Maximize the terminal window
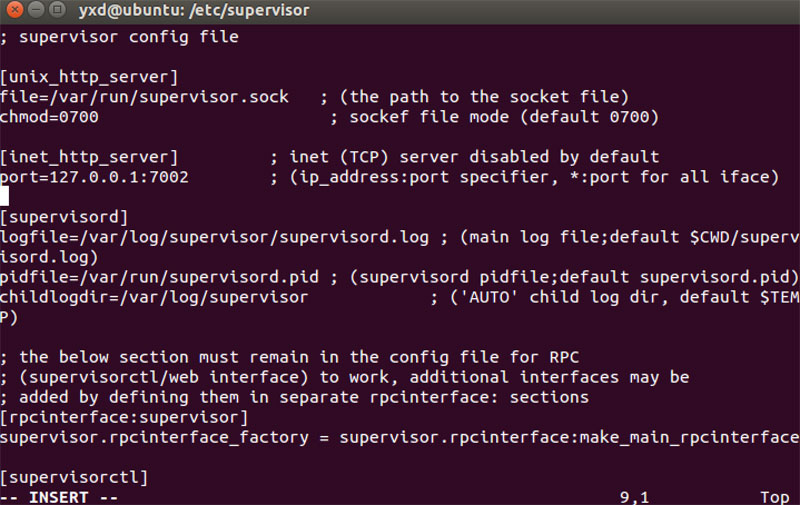Screen dimensions: 800x505 point(57,10)
